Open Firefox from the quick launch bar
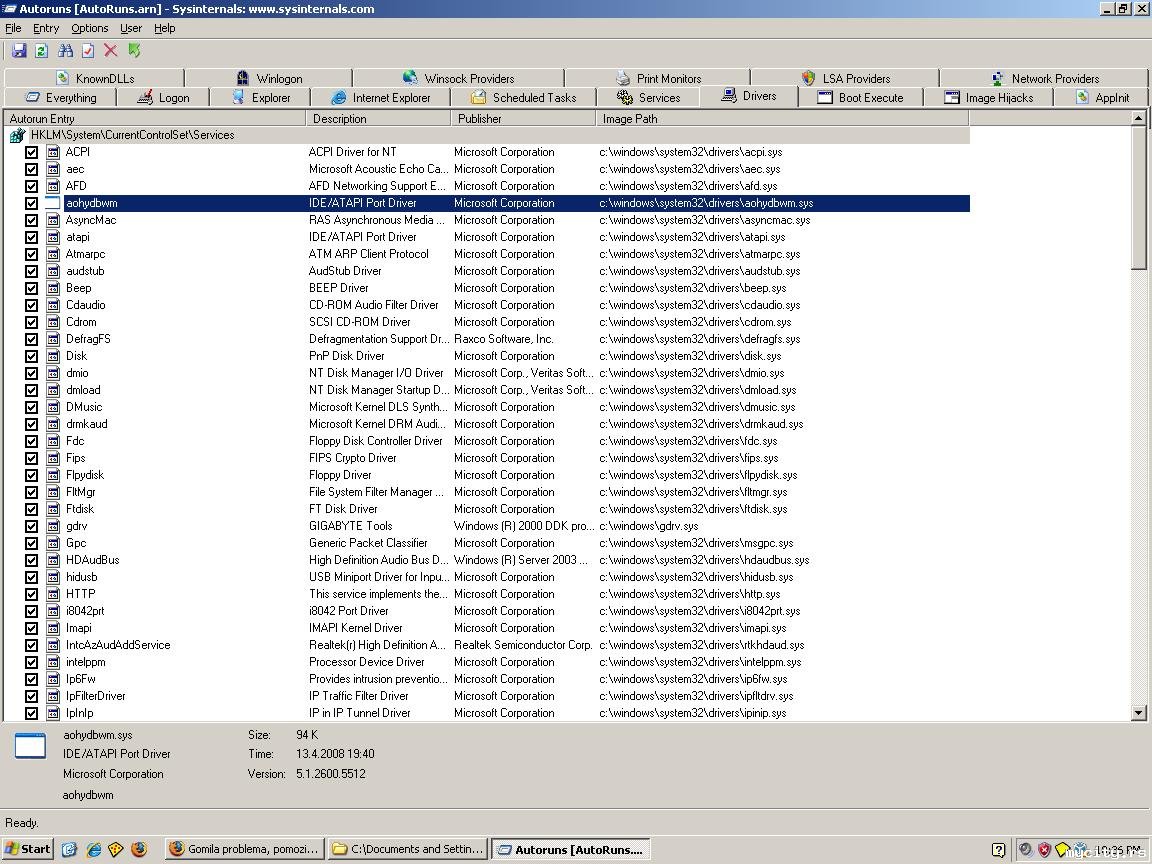Viewport: 1152px width, 864px height. pyautogui.click(x=139, y=849)
